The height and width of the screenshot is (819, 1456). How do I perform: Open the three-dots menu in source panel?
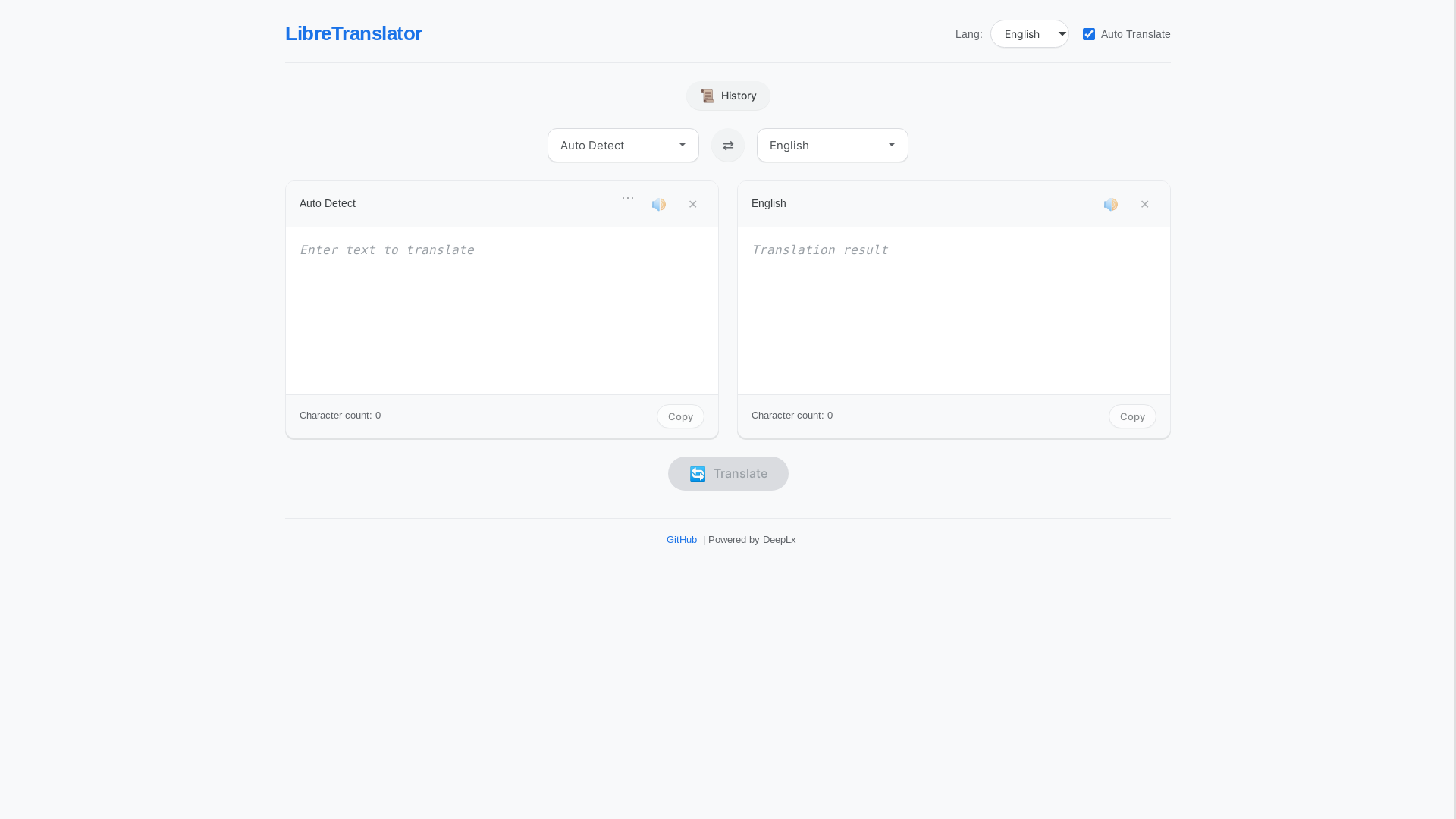click(628, 199)
